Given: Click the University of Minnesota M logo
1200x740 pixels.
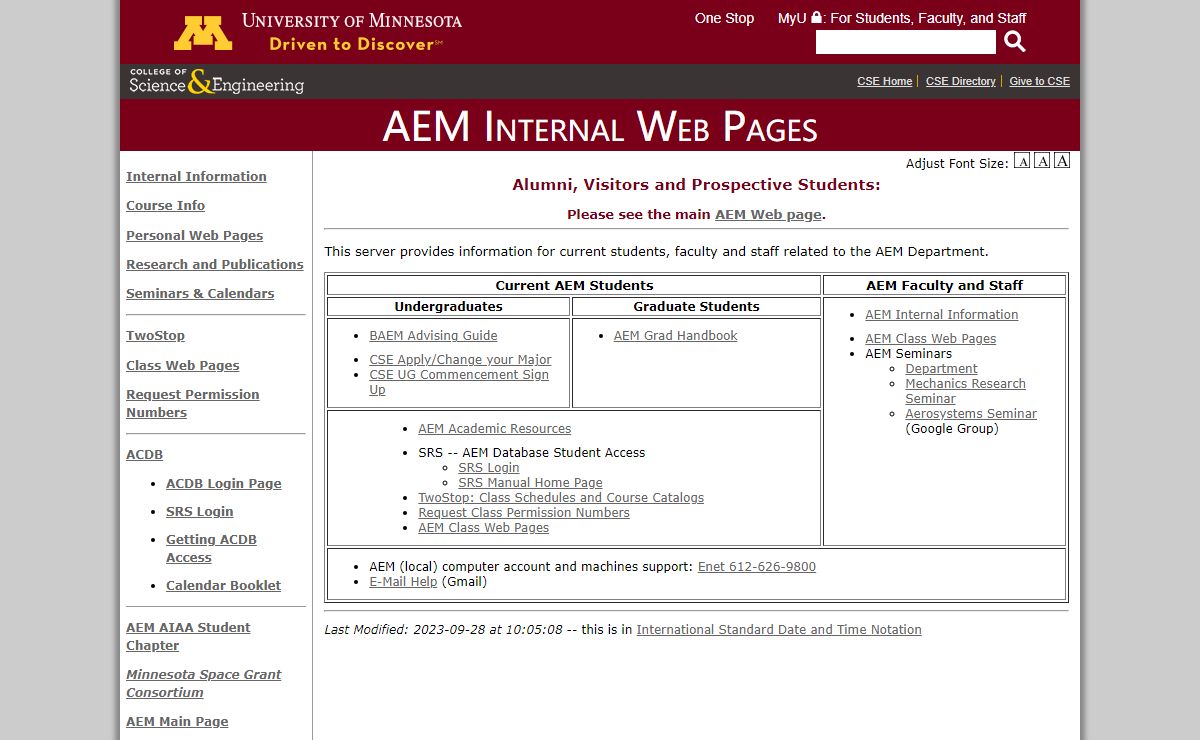Looking at the screenshot, I should coord(203,33).
